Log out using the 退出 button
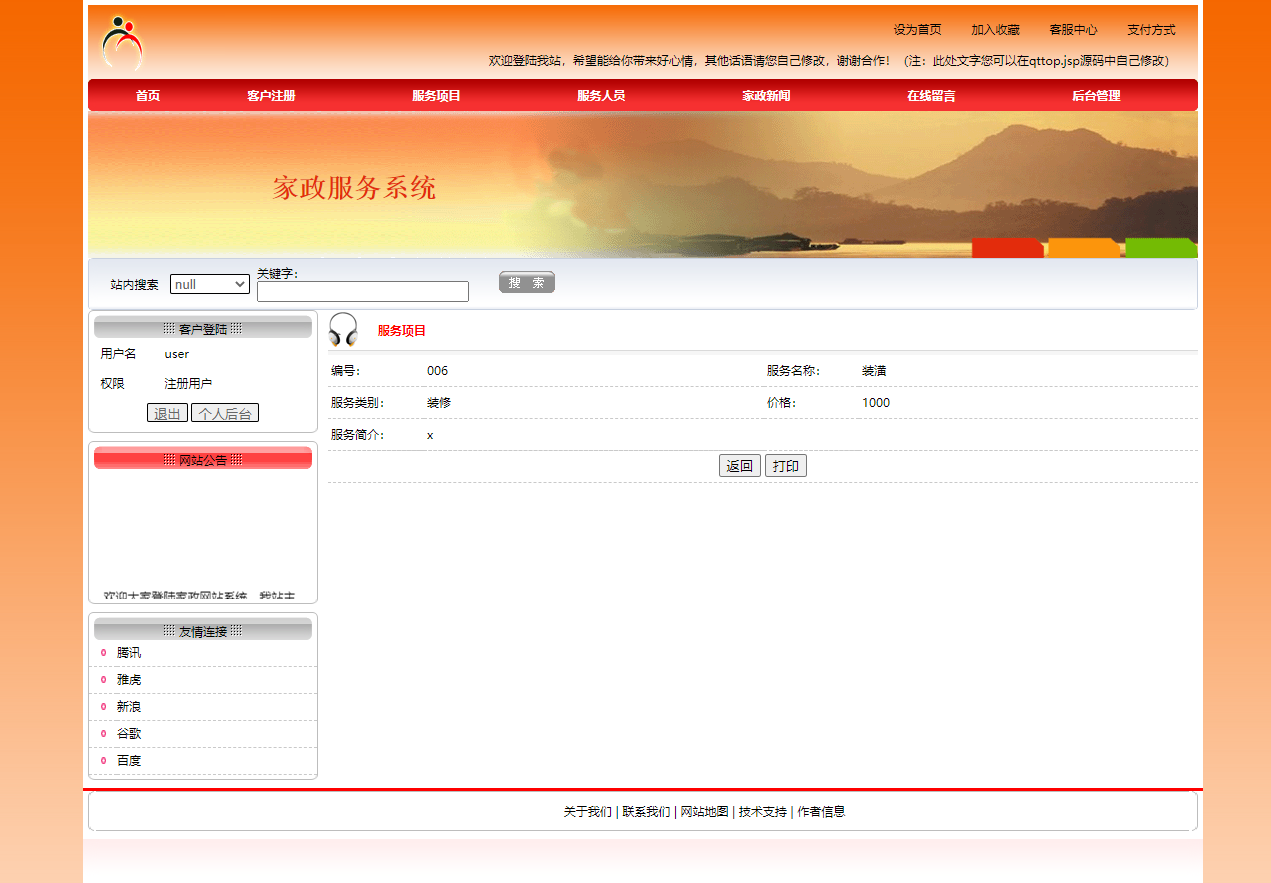This screenshot has width=1271, height=883. [166, 412]
